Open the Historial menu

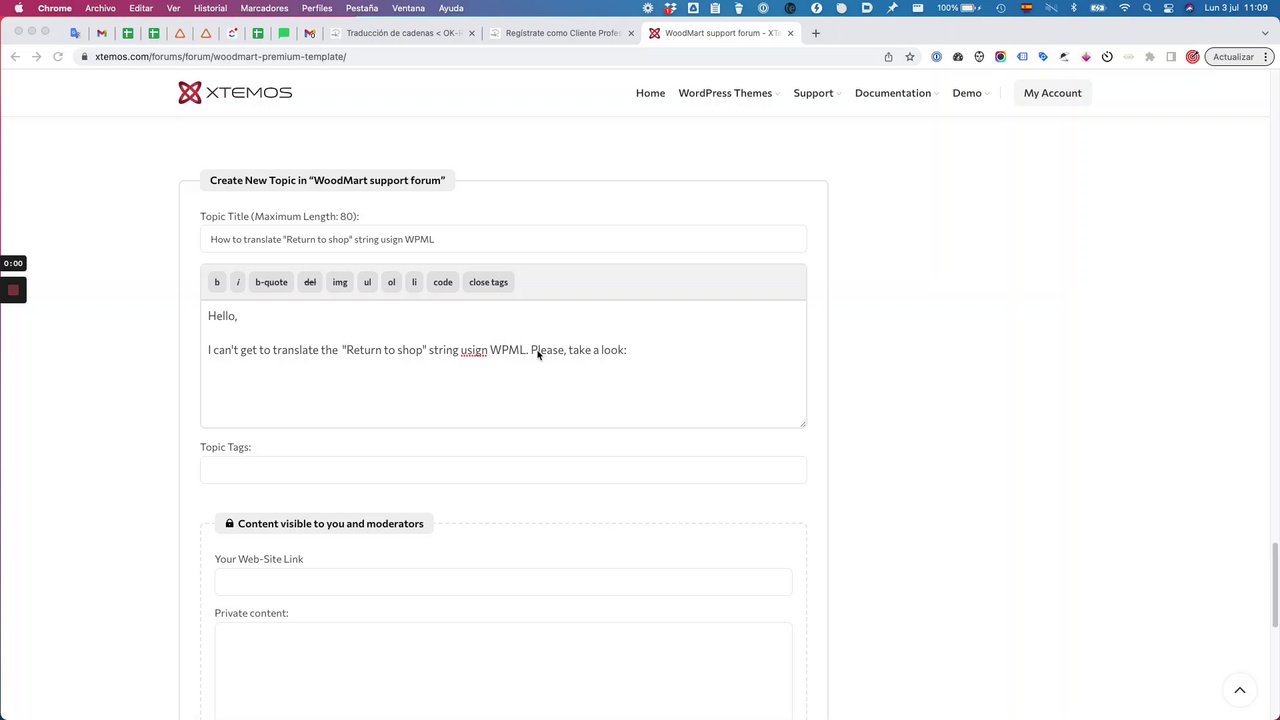(210, 8)
